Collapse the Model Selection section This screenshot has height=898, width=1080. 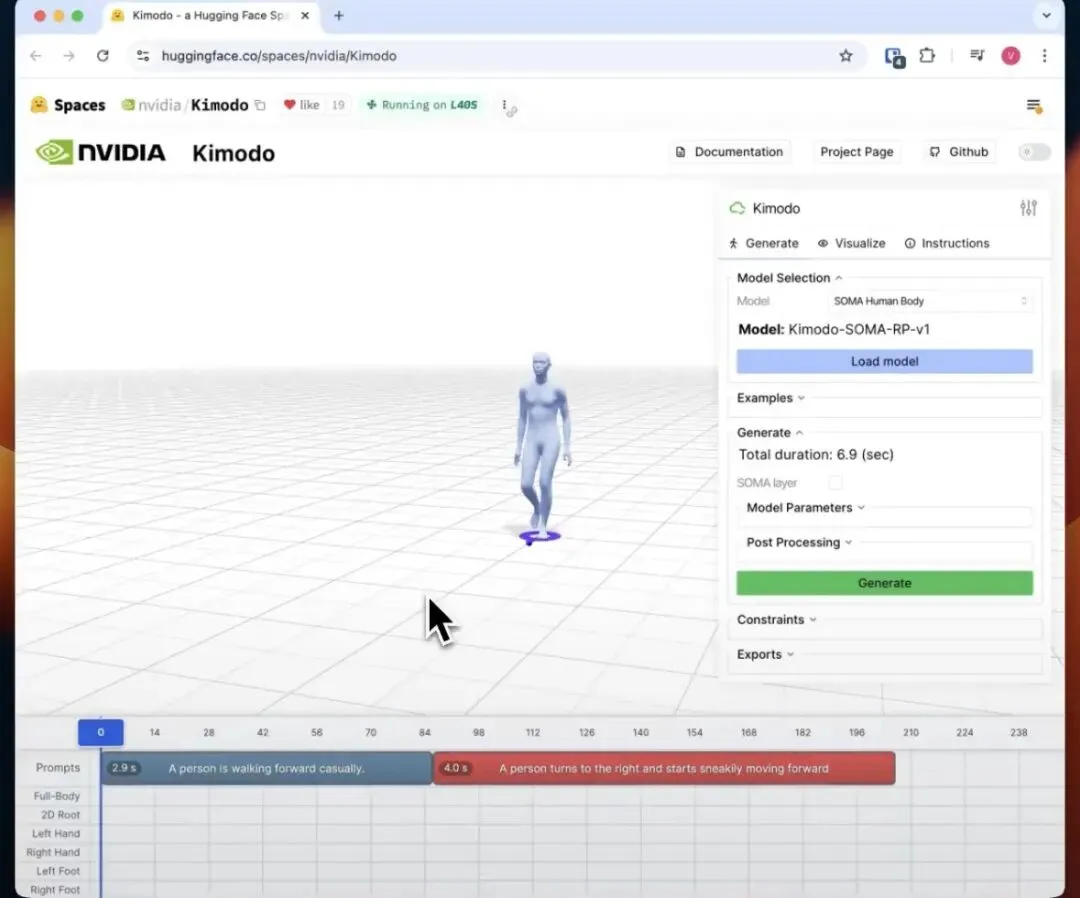(x=790, y=278)
